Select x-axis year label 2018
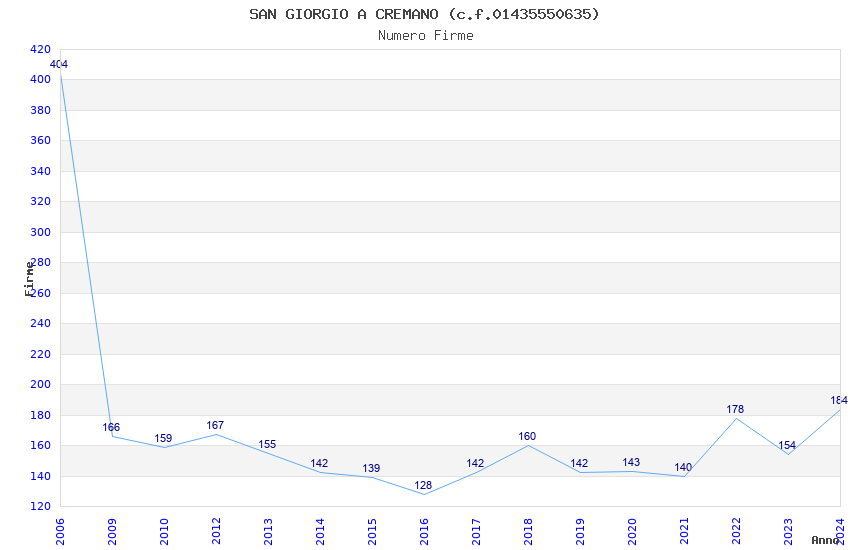The width and height of the screenshot is (850, 550). 528,532
